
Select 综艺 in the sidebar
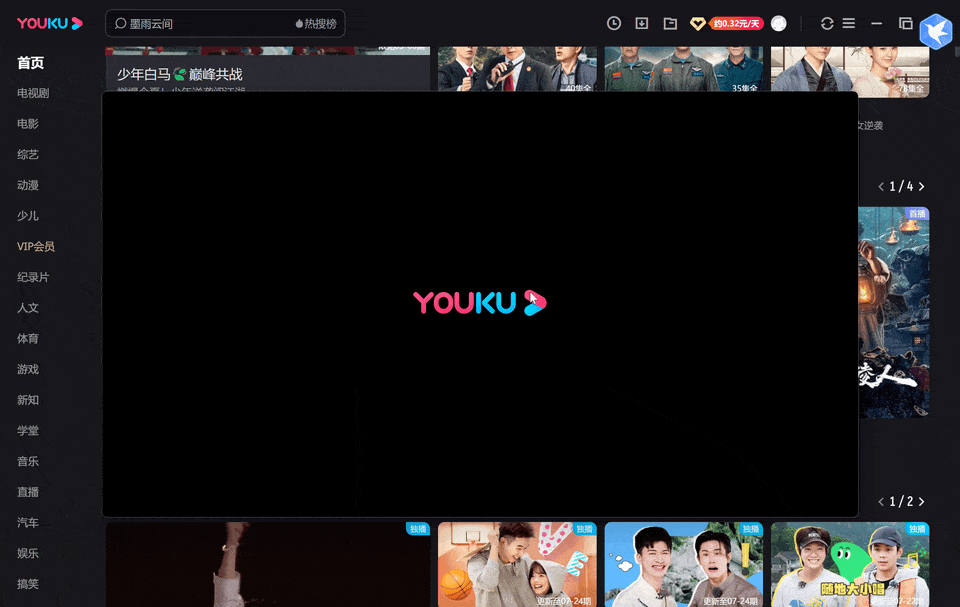click(28, 154)
